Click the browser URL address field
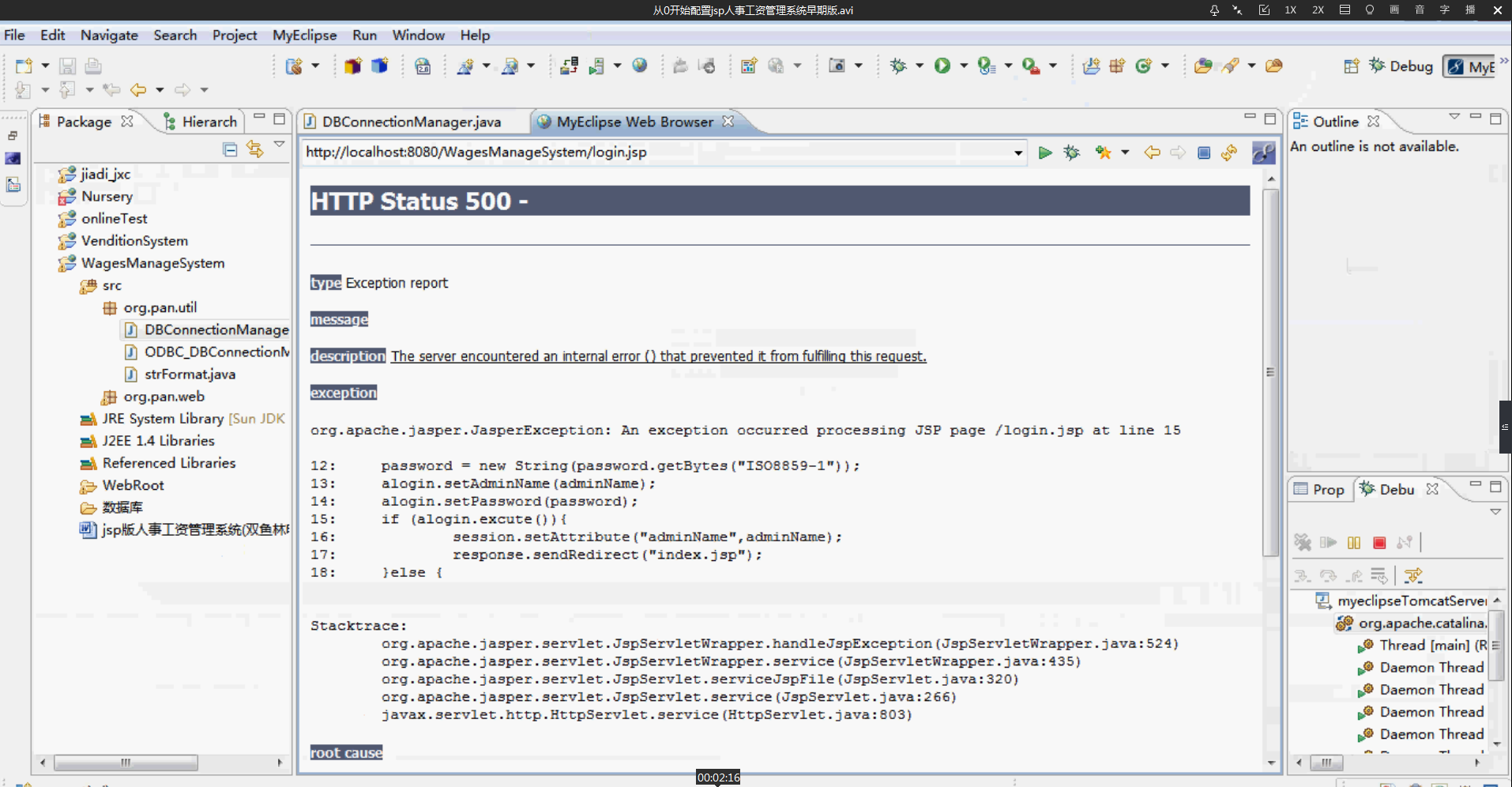Image resolution: width=1512 pixels, height=787 pixels. [x=656, y=153]
